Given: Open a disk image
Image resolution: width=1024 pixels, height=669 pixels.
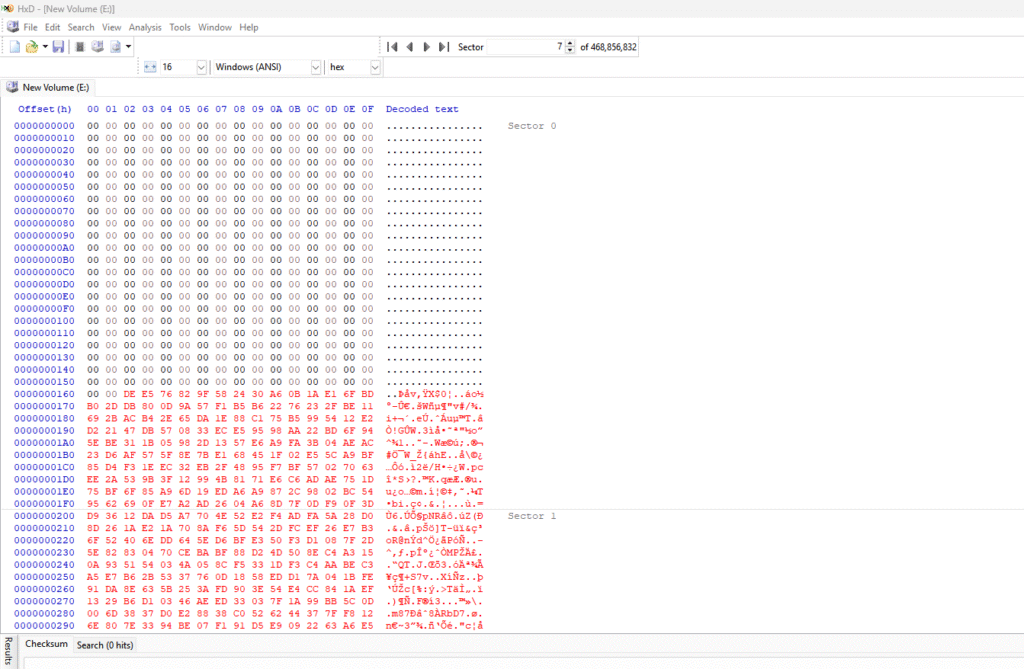Looking at the screenshot, I should pyautogui.click(x=114, y=46).
